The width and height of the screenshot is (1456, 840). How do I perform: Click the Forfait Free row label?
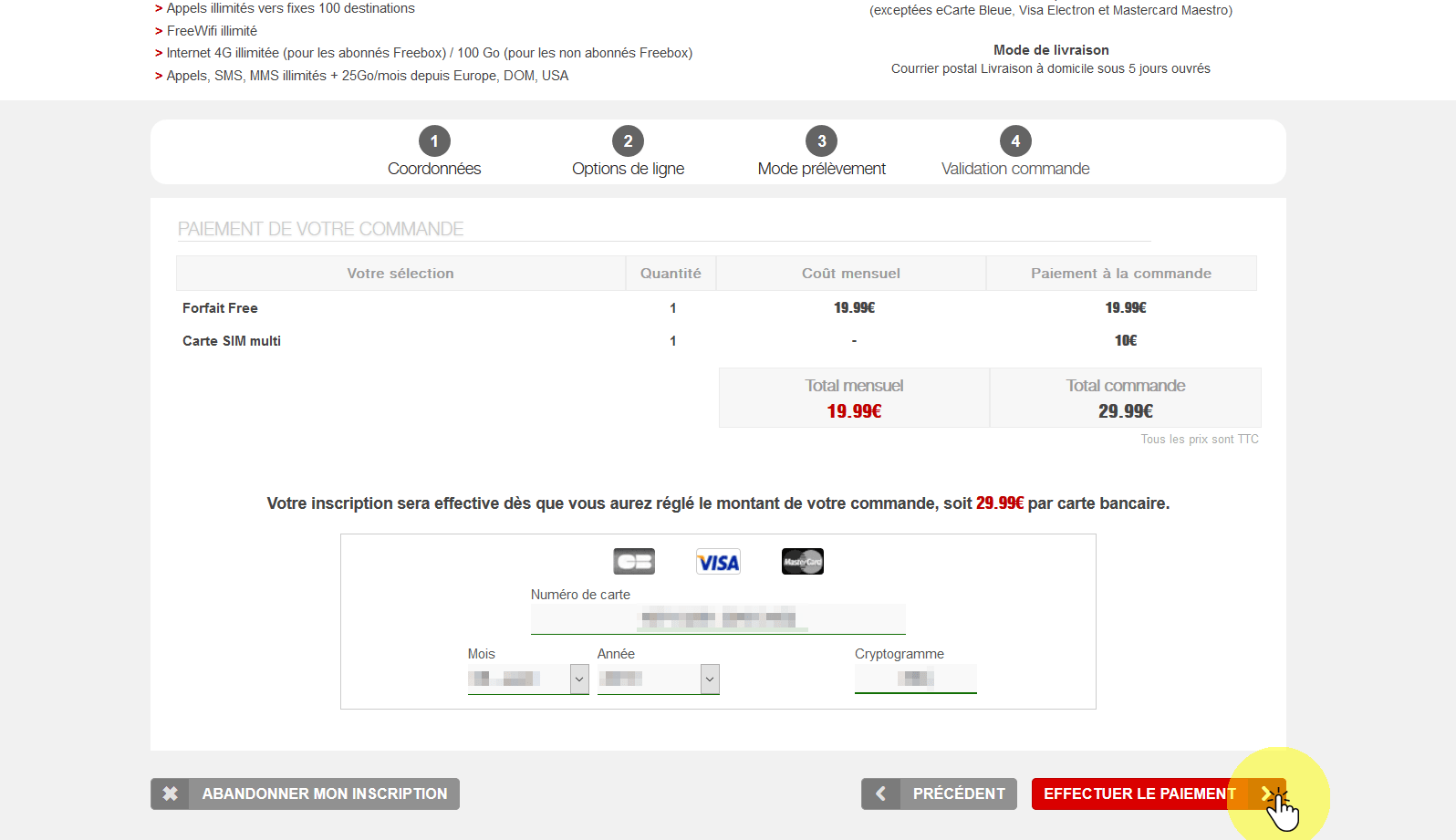click(220, 308)
